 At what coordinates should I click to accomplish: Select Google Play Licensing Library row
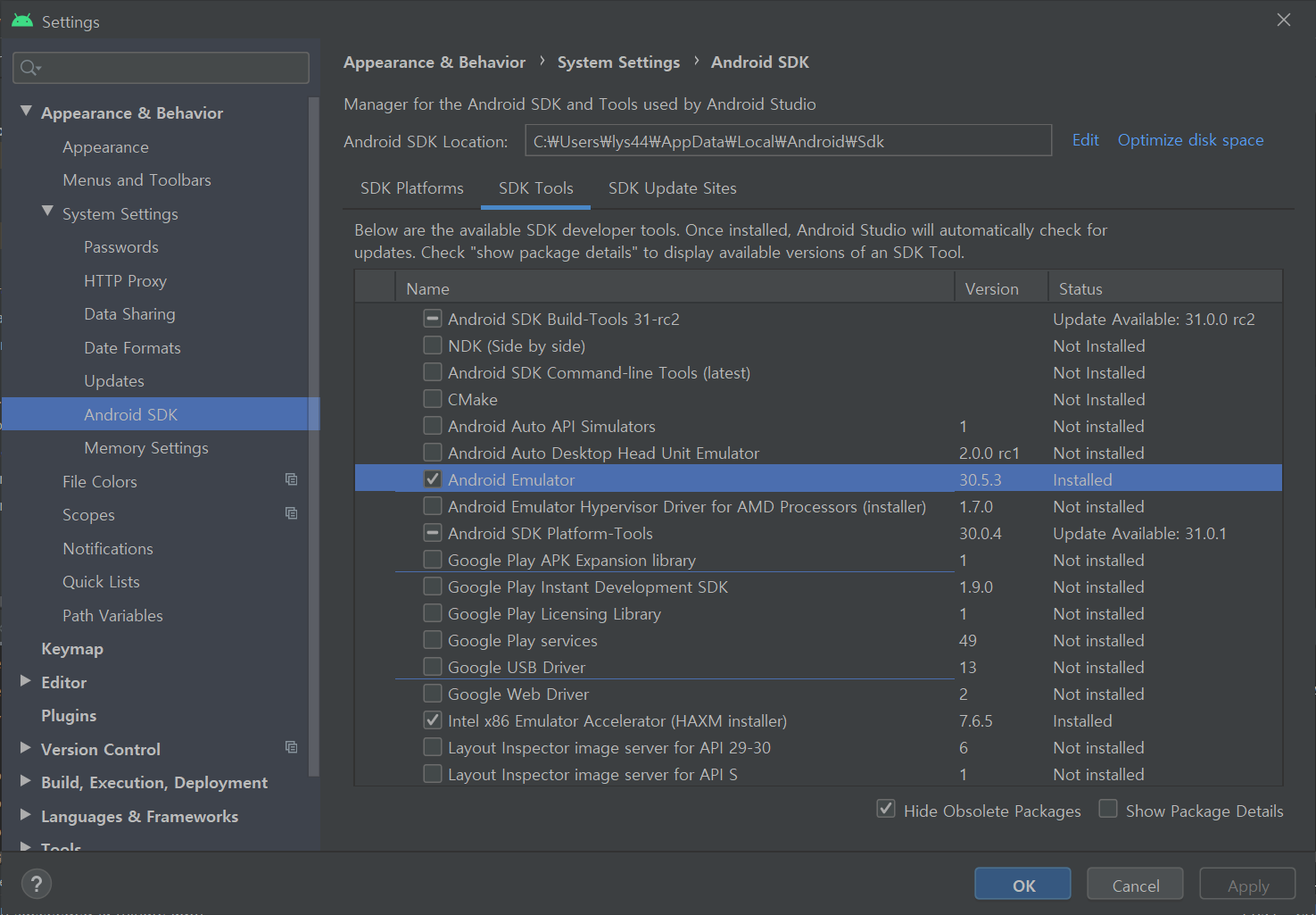tap(818, 613)
